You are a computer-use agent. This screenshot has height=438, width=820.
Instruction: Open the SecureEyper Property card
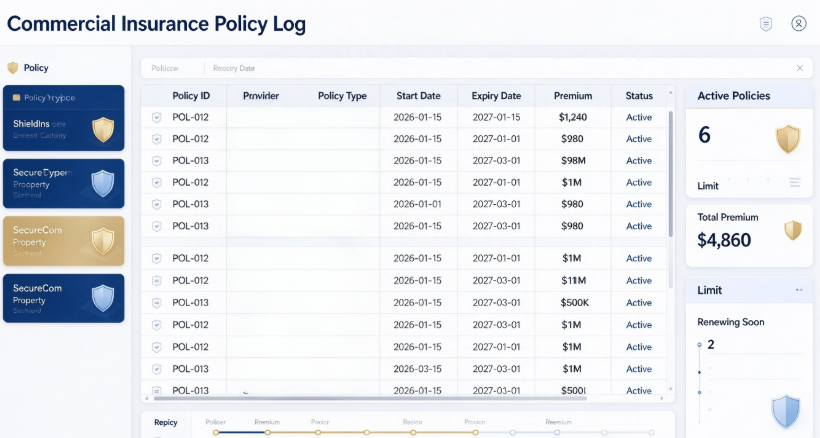click(64, 183)
